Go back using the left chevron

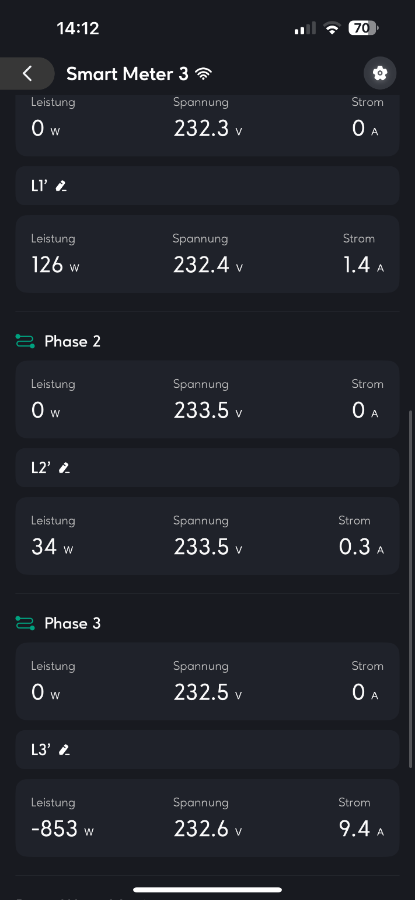(27, 73)
